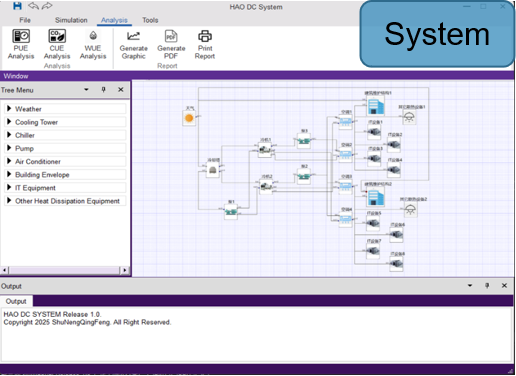Select the Analysis ribbon tab
This screenshot has height=376, width=516.
coord(114,20)
